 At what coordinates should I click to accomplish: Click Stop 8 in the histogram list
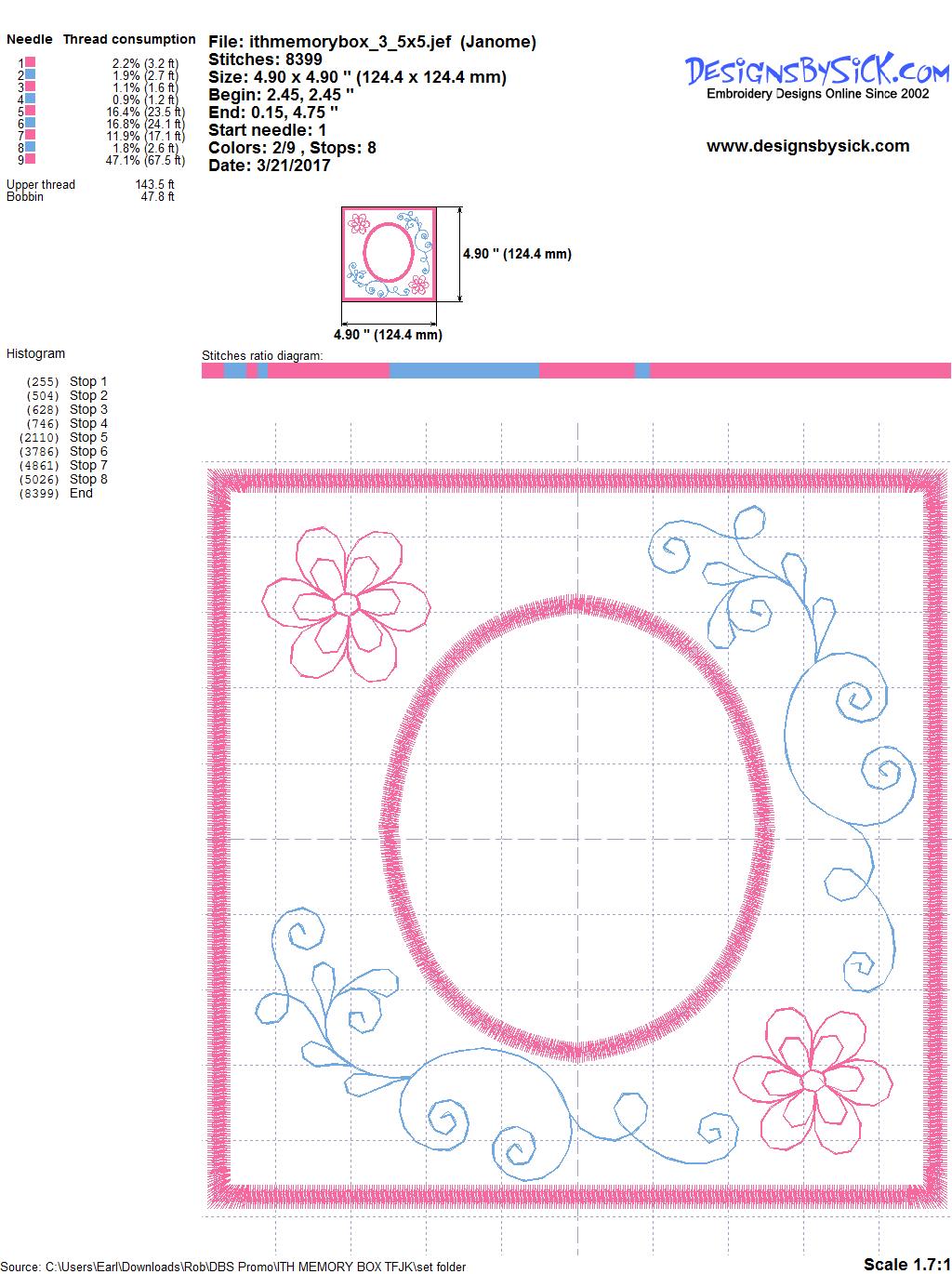[88, 479]
